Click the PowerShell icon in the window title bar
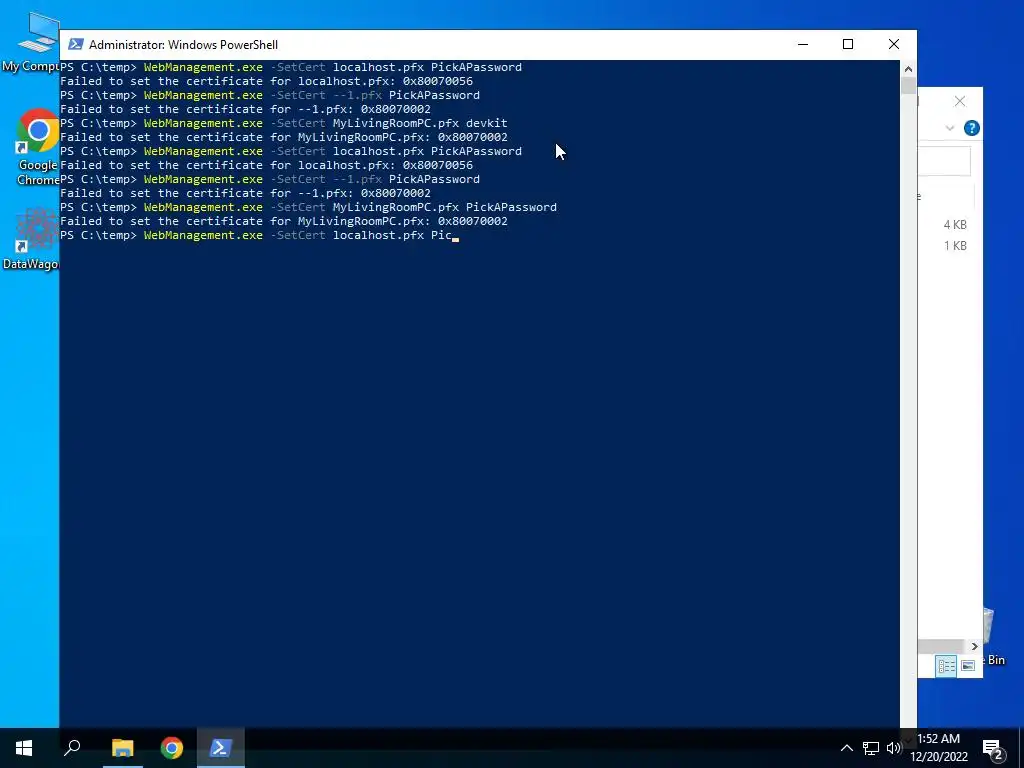This screenshot has width=1024, height=768. coord(76,44)
